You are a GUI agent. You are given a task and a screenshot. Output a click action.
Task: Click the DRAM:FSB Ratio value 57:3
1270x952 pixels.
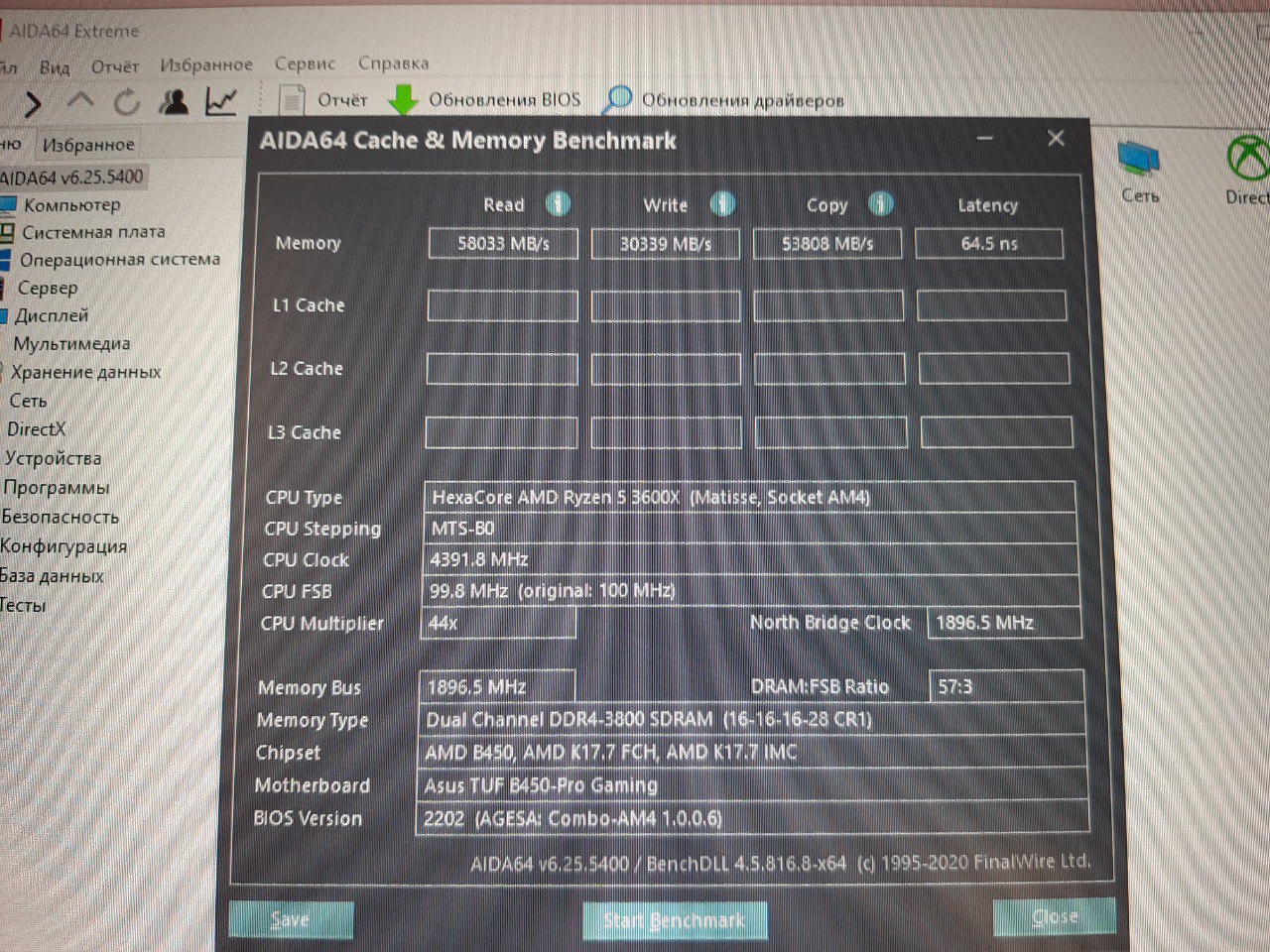[x=1006, y=686]
